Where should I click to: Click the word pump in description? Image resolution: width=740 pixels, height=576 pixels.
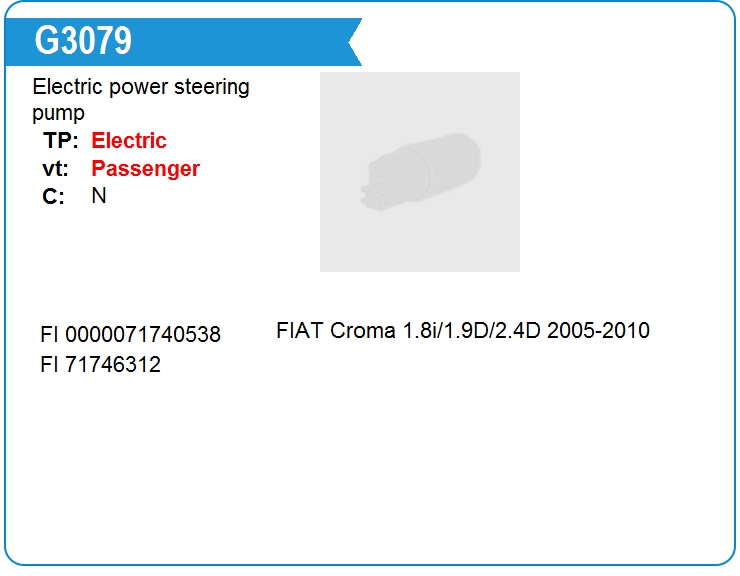58,113
